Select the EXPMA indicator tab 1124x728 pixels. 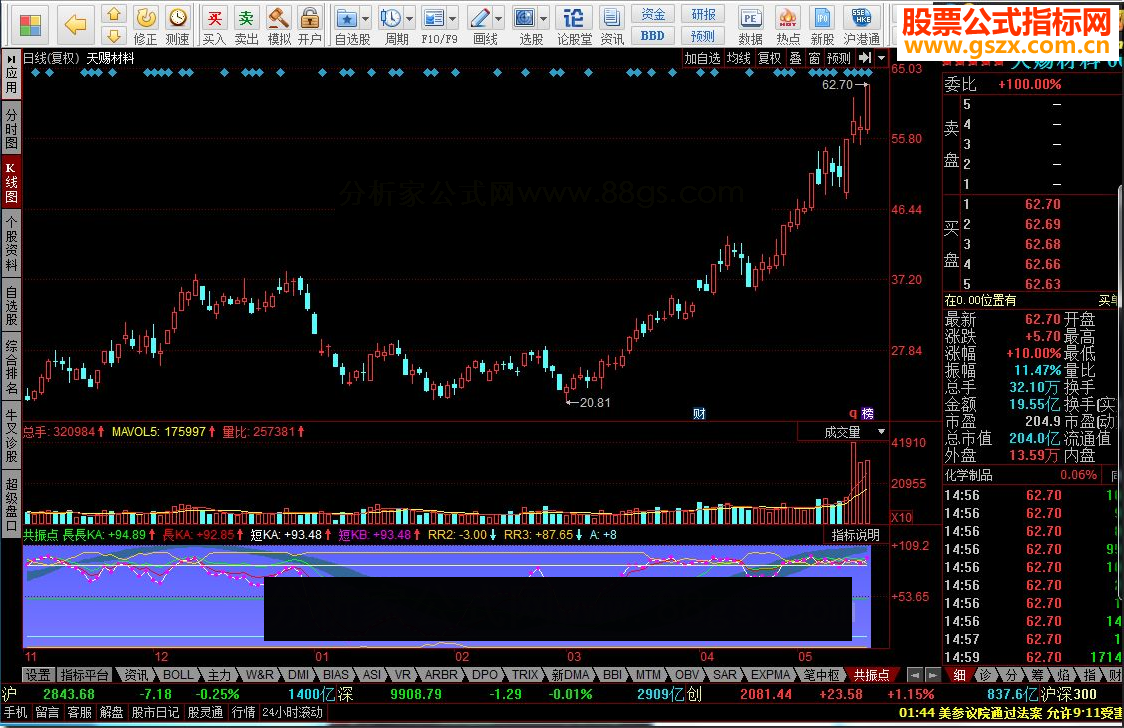[771, 675]
